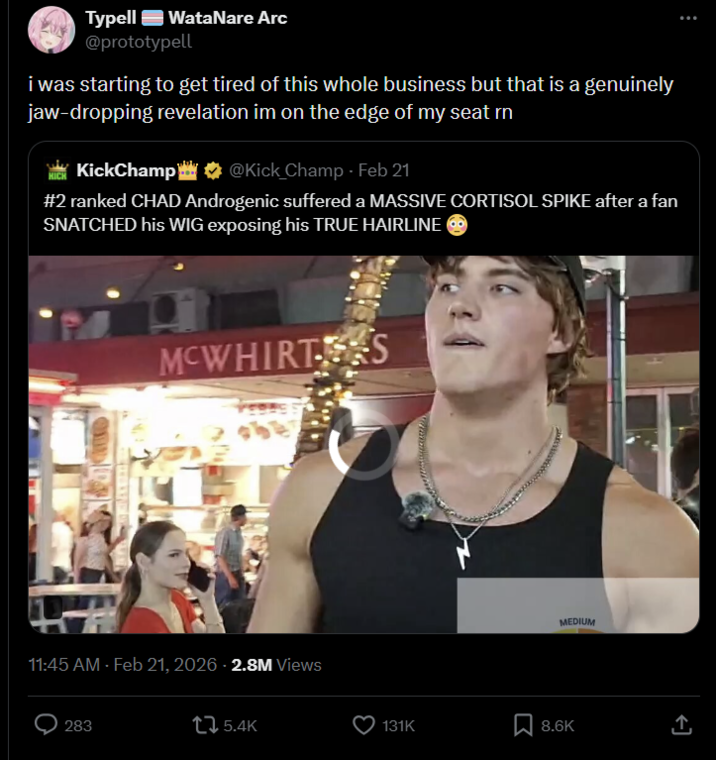This screenshot has height=760, width=716.
Task: Click the 131K likes count
Action: 398,726
